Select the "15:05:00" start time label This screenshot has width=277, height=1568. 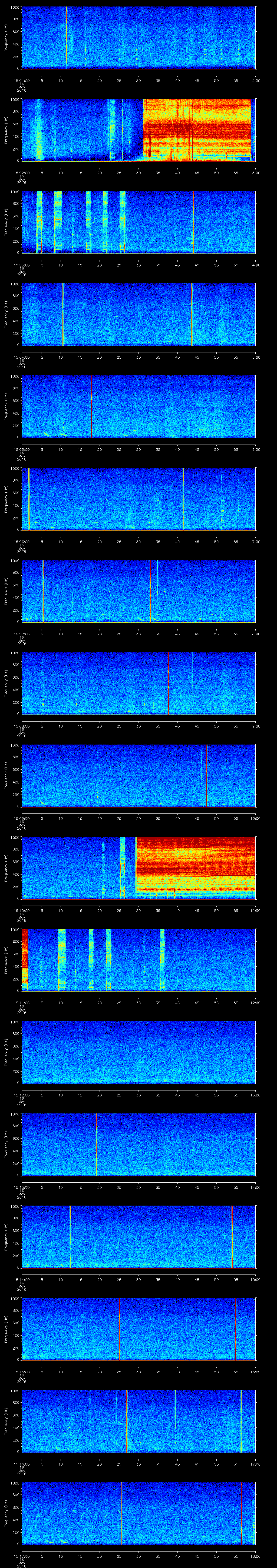pyautogui.click(x=21, y=449)
